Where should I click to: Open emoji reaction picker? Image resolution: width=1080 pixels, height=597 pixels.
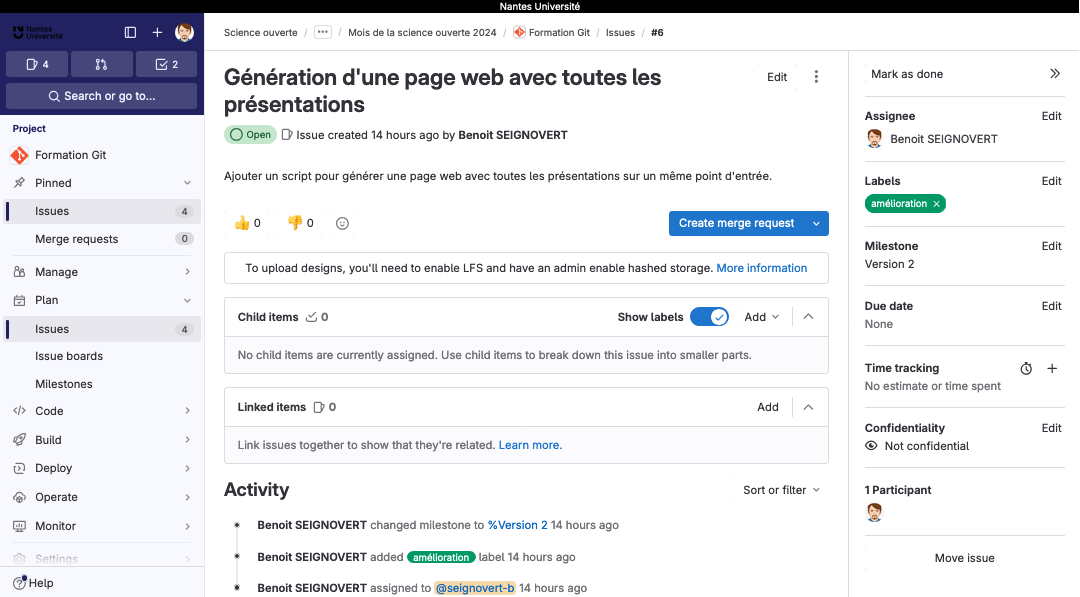pos(342,223)
